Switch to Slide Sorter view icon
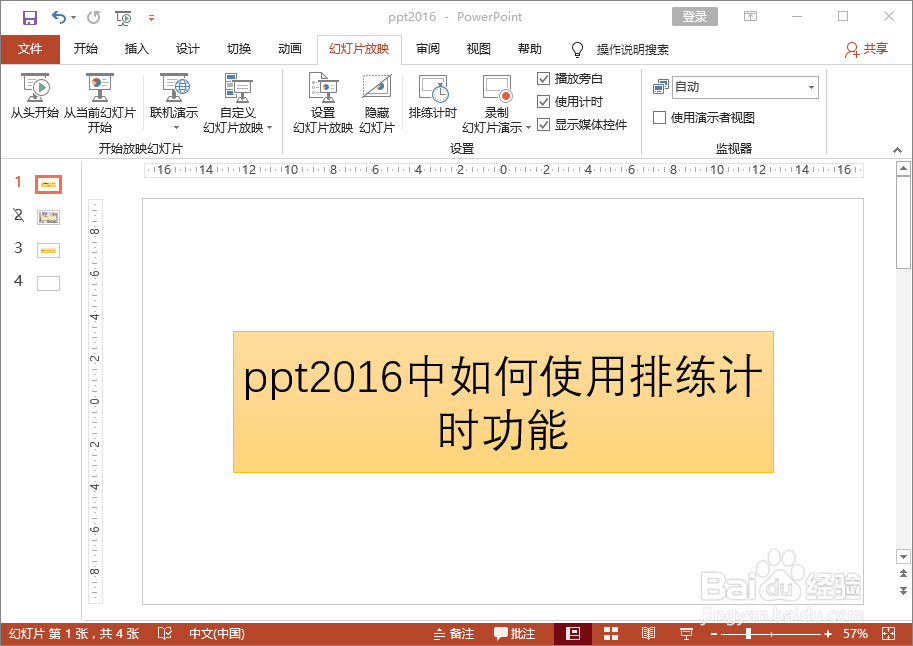The height and width of the screenshot is (646, 913). pyautogui.click(x=611, y=633)
